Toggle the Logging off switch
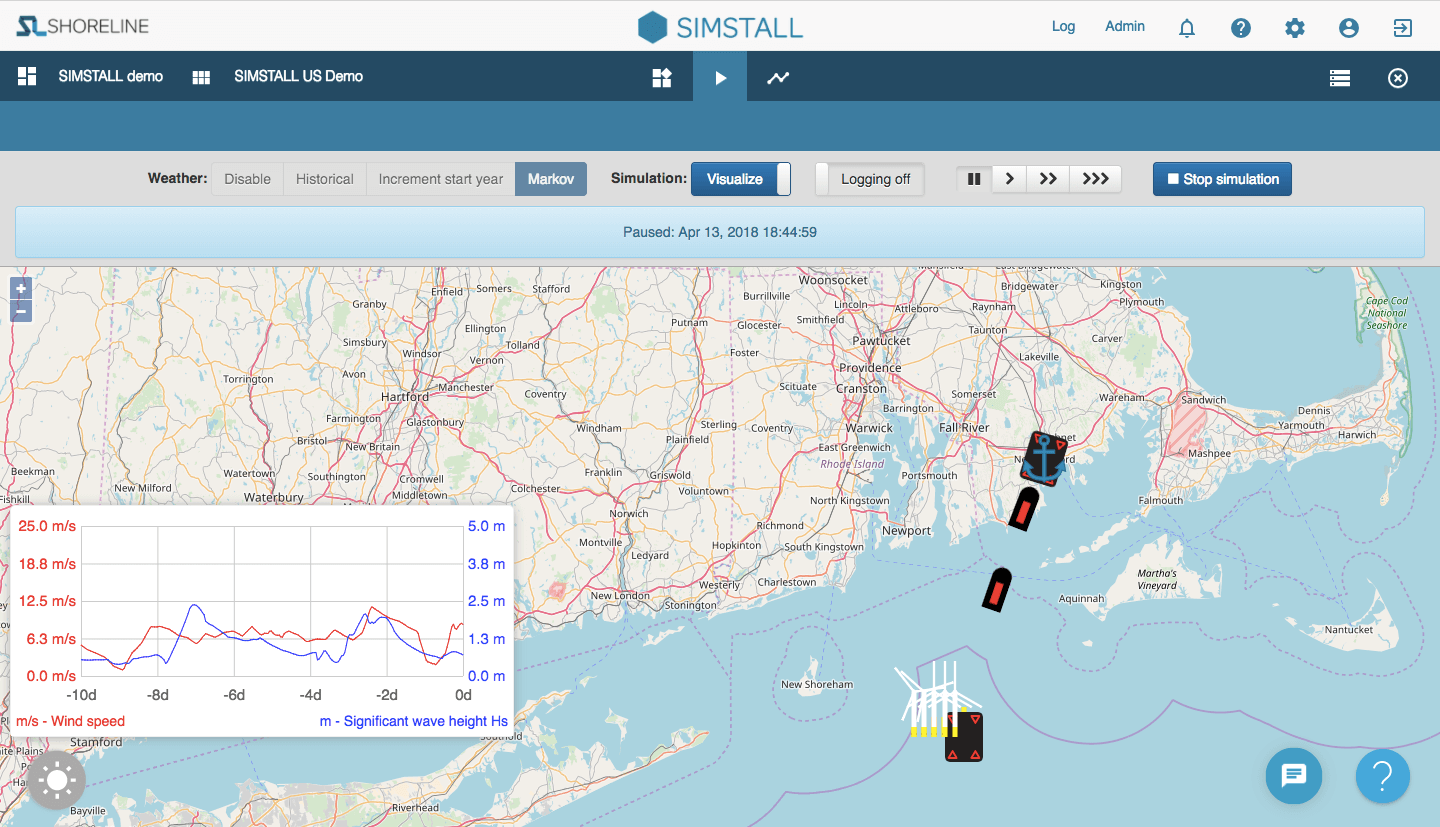 click(870, 179)
